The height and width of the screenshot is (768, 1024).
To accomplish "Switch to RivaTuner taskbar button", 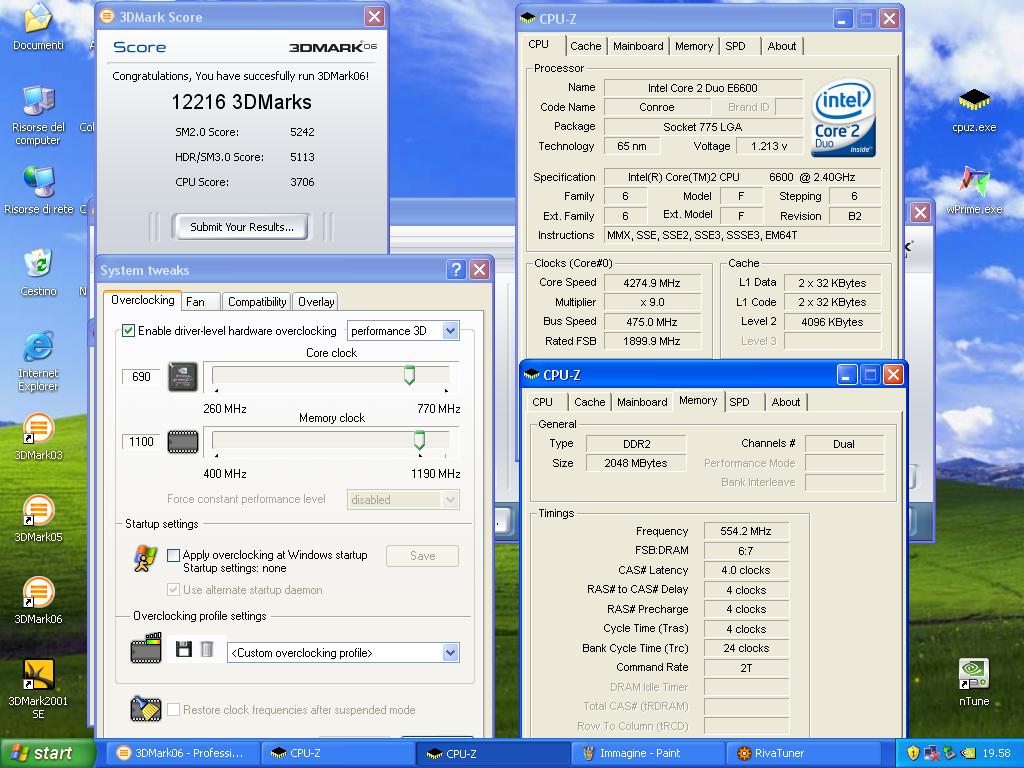I will [x=803, y=753].
